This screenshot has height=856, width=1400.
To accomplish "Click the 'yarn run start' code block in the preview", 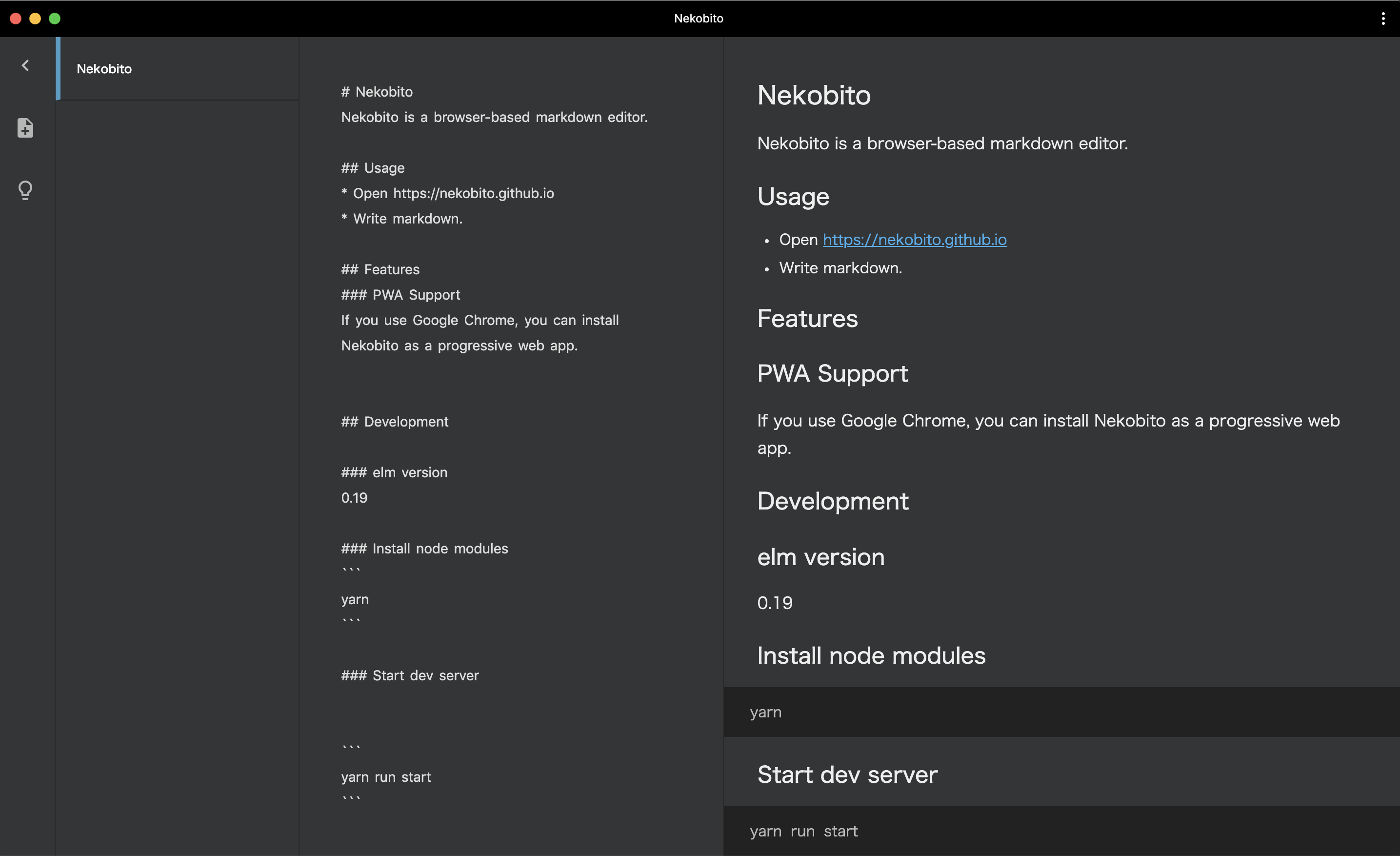I will click(803, 832).
